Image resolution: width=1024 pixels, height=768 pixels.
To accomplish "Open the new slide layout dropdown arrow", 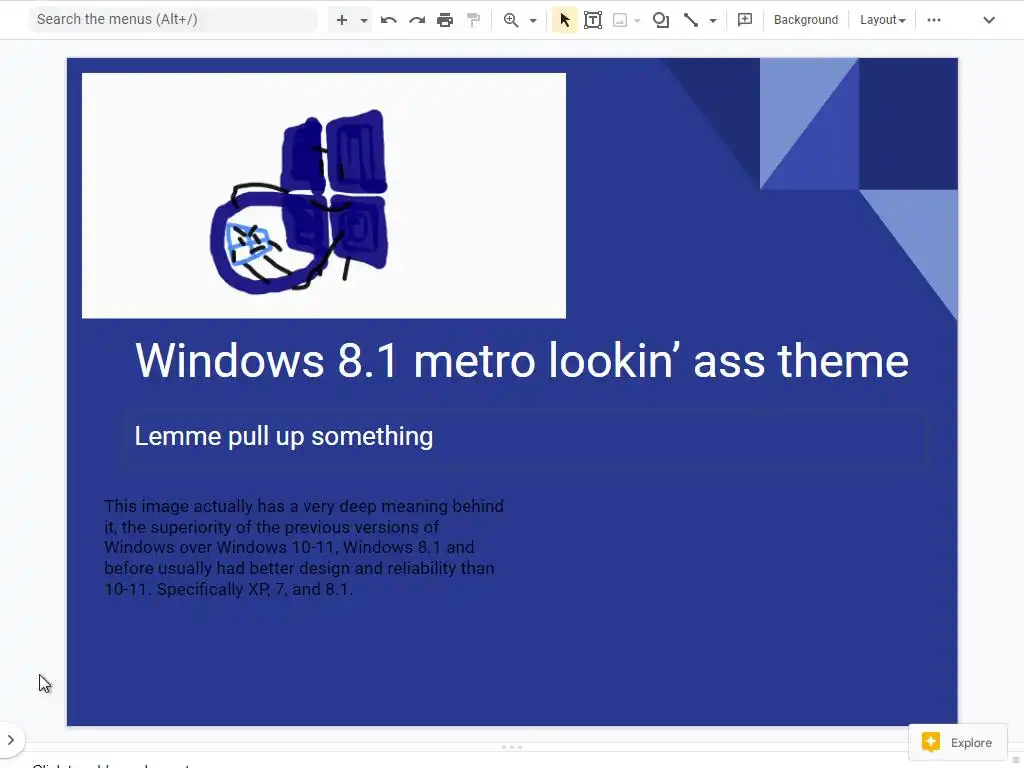I will tap(364, 20).
